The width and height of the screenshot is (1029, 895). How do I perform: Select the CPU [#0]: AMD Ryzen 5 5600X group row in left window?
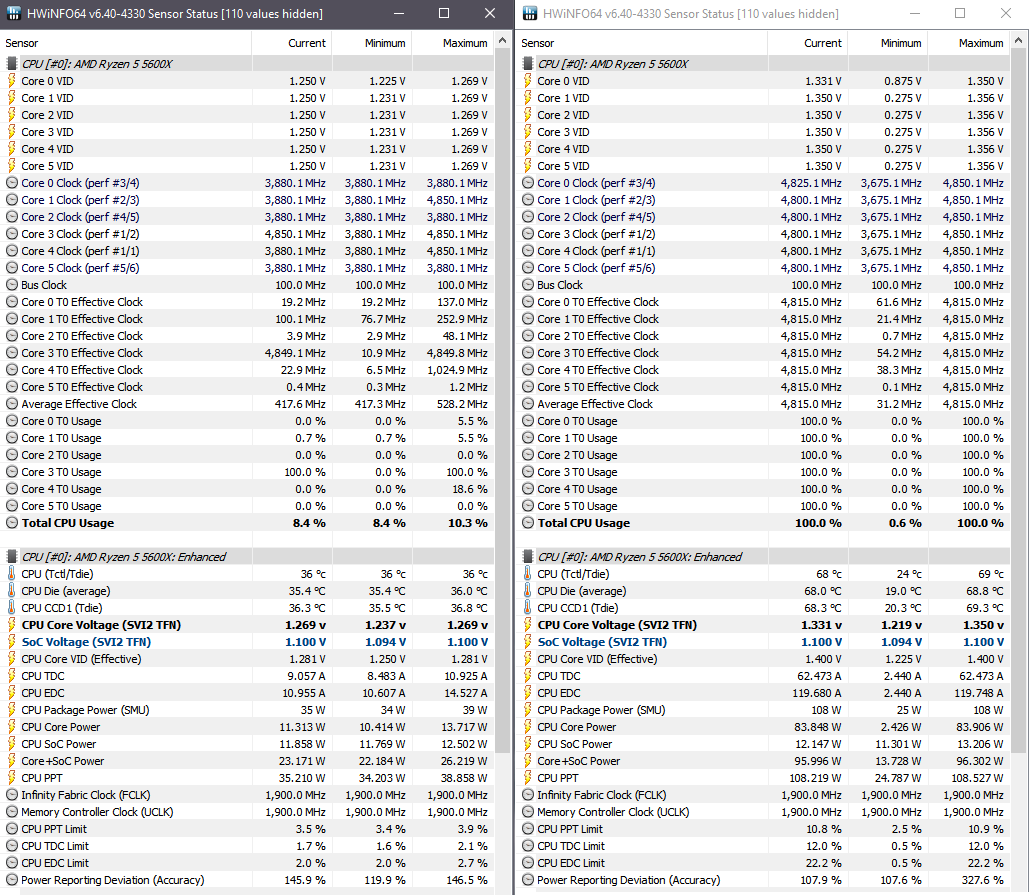point(247,64)
